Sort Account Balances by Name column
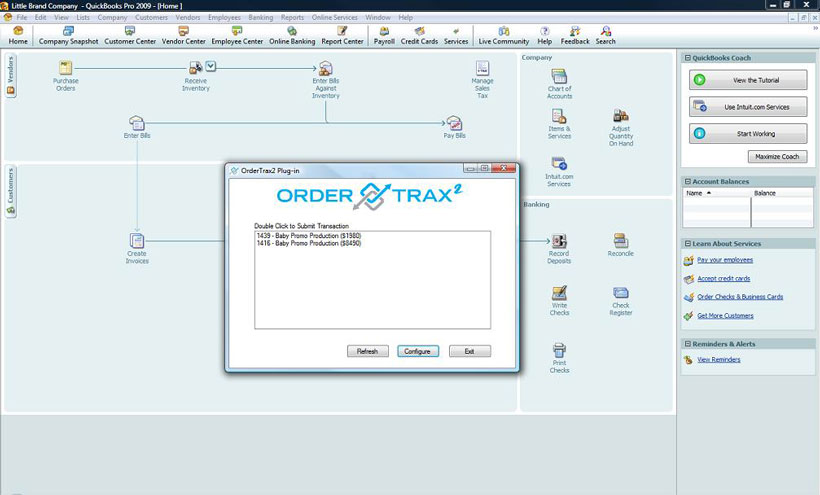Screen dimensions: 820x495 [x=716, y=193]
